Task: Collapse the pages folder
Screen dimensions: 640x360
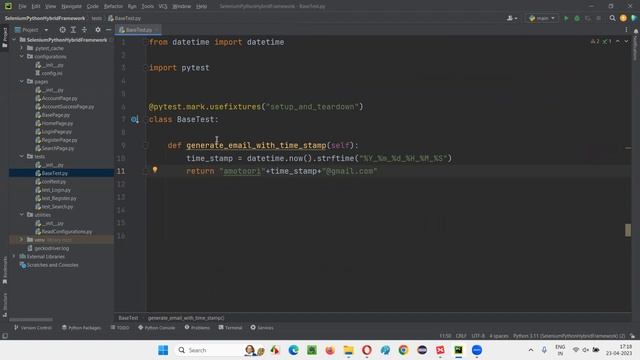Action: tap(22, 81)
